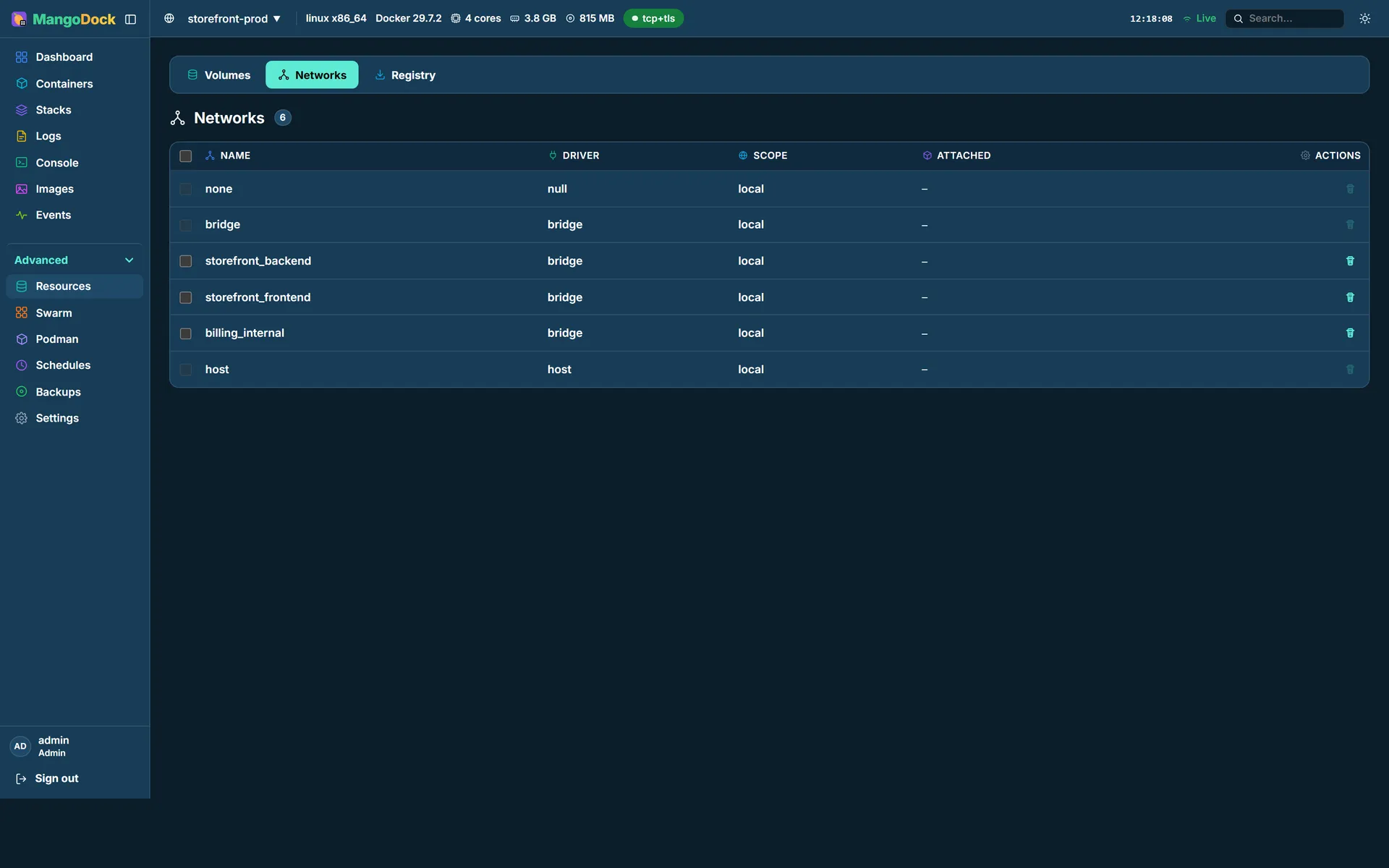1389x868 pixels.
Task: Delete the billing_internal network
Action: (1349, 333)
